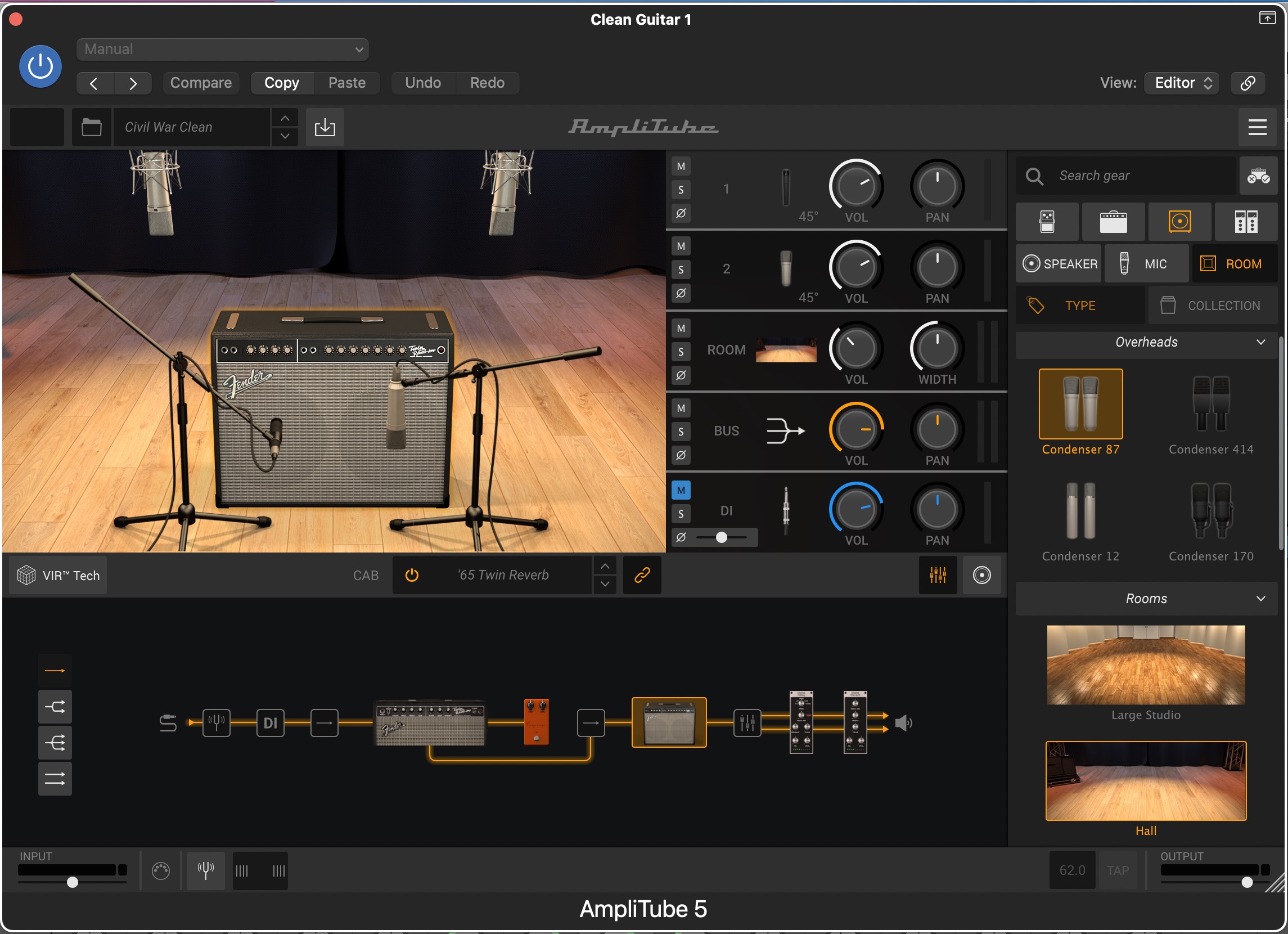Show the mixer faders view icon

tap(938, 575)
